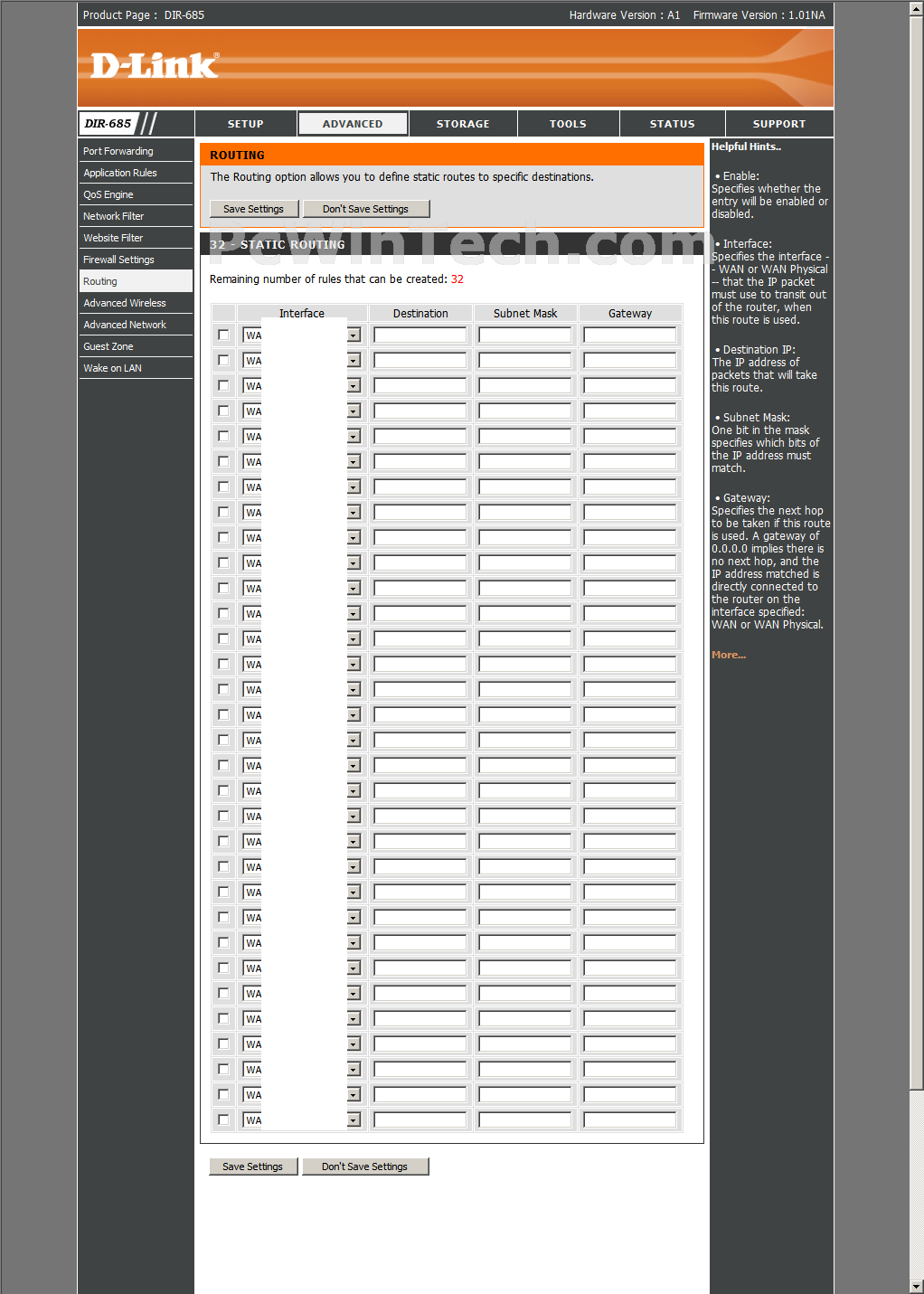Open Application Rules in the sidebar

(x=136, y=173)
